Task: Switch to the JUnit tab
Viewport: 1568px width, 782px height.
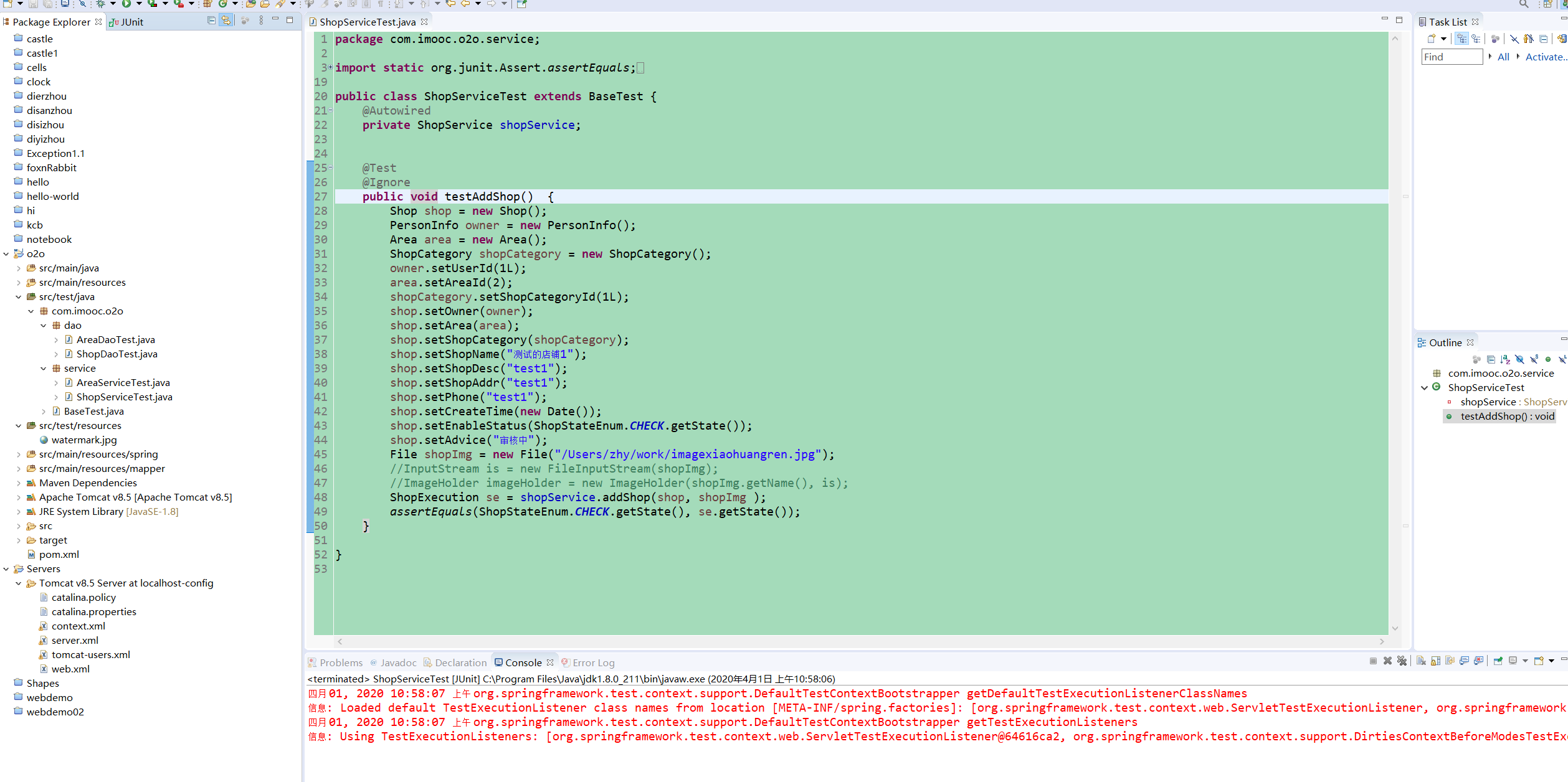Action: [x=126, y=22]
